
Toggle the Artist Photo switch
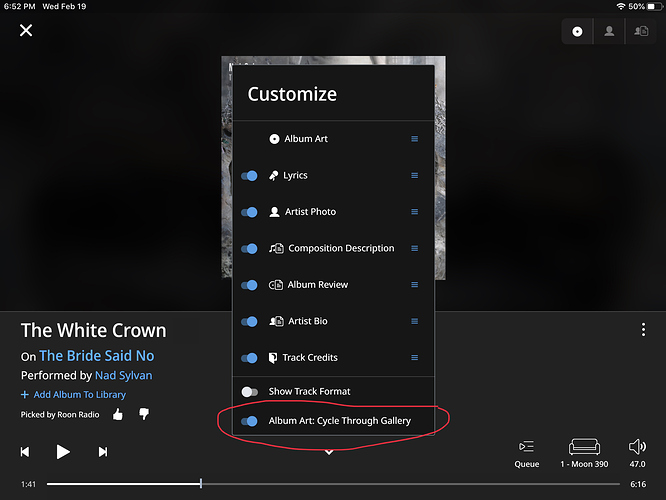pyautogui.click(x=249, y=212)
